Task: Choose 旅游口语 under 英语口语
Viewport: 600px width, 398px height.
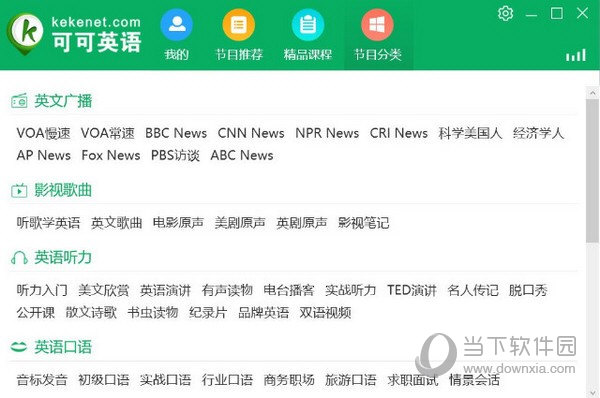Action: pos(351,380)
